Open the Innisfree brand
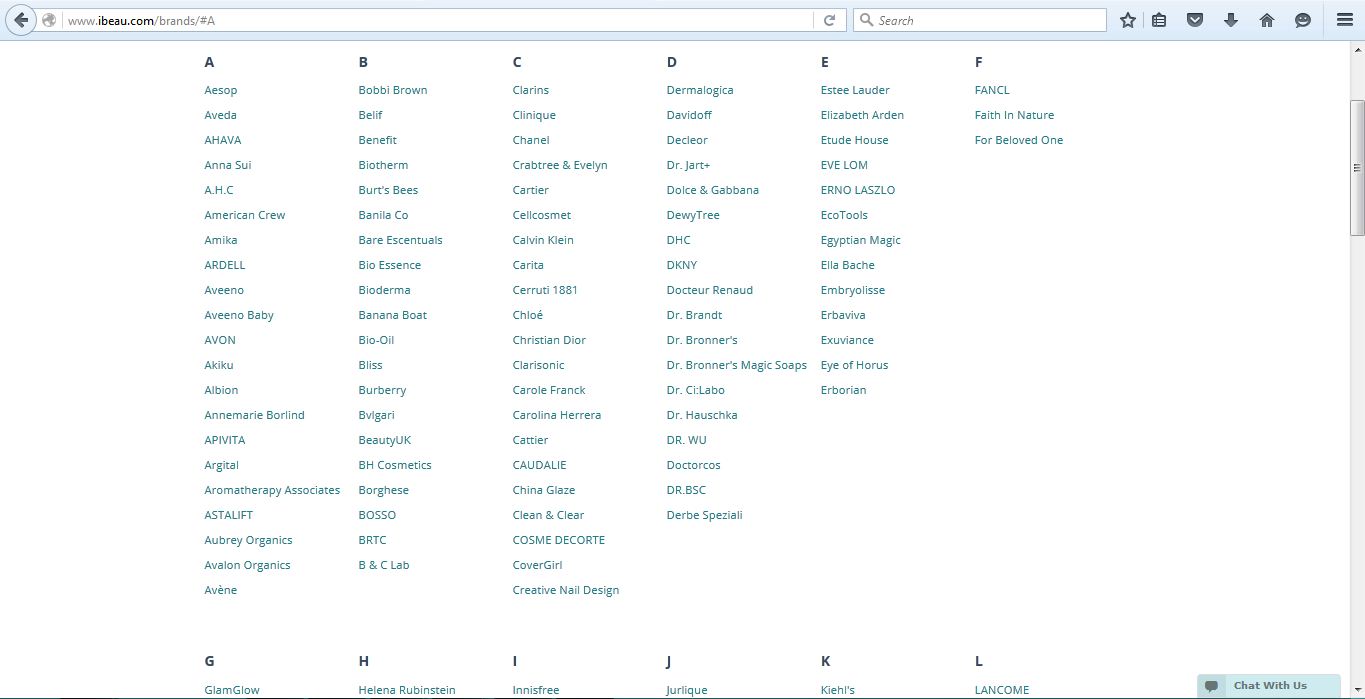The image size is (1365, 699). [x=536, y=690]
